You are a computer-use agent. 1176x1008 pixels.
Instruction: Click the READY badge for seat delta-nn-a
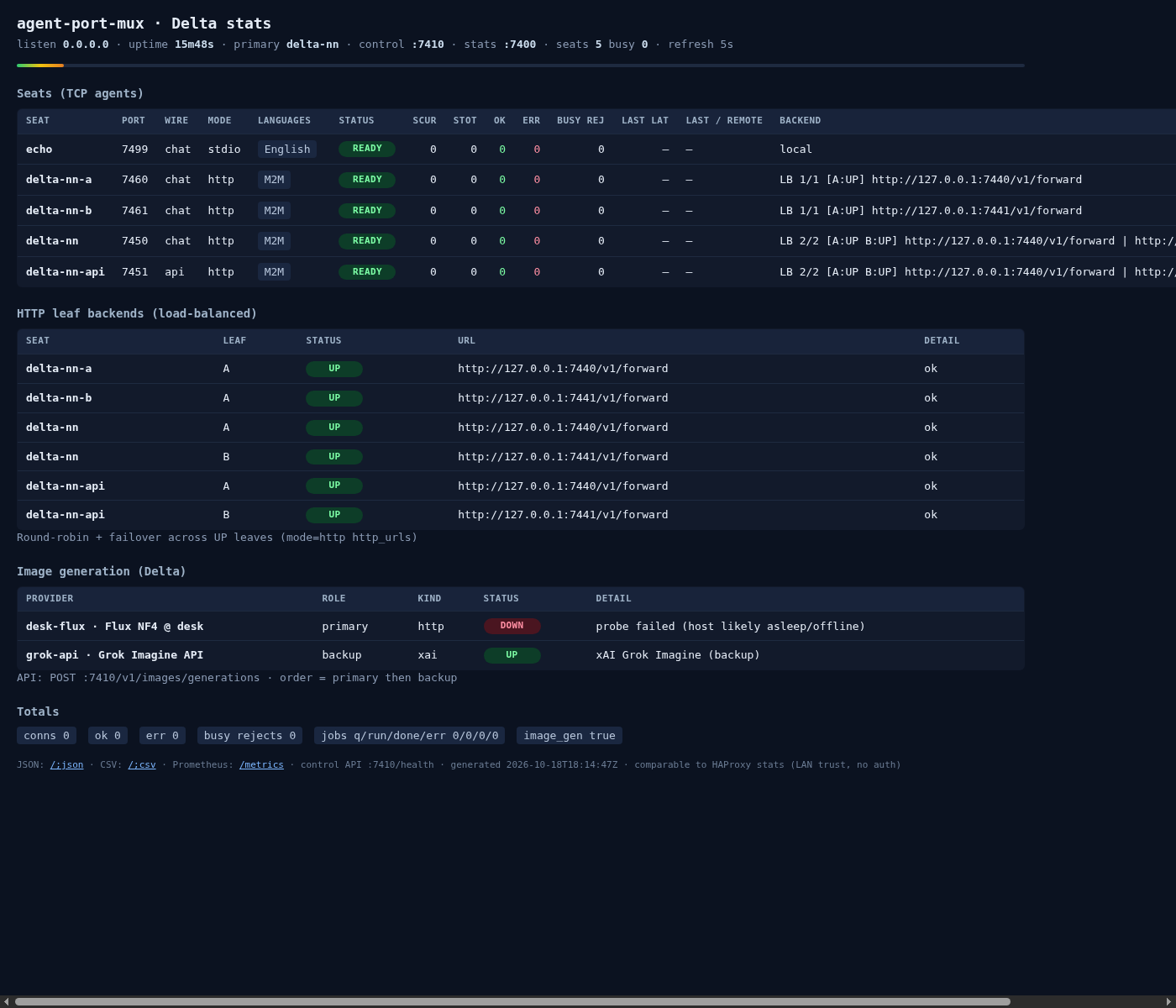pyautogui.click(x=367, y=180)
